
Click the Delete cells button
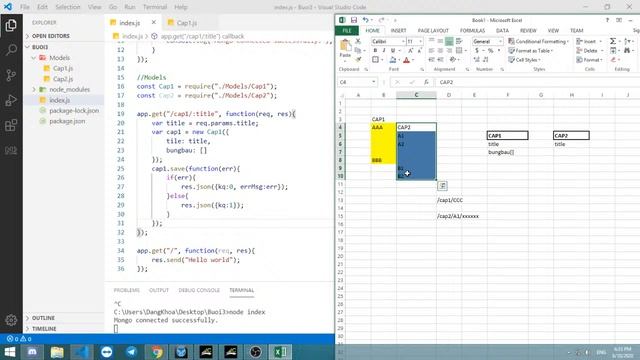[589, 51]
